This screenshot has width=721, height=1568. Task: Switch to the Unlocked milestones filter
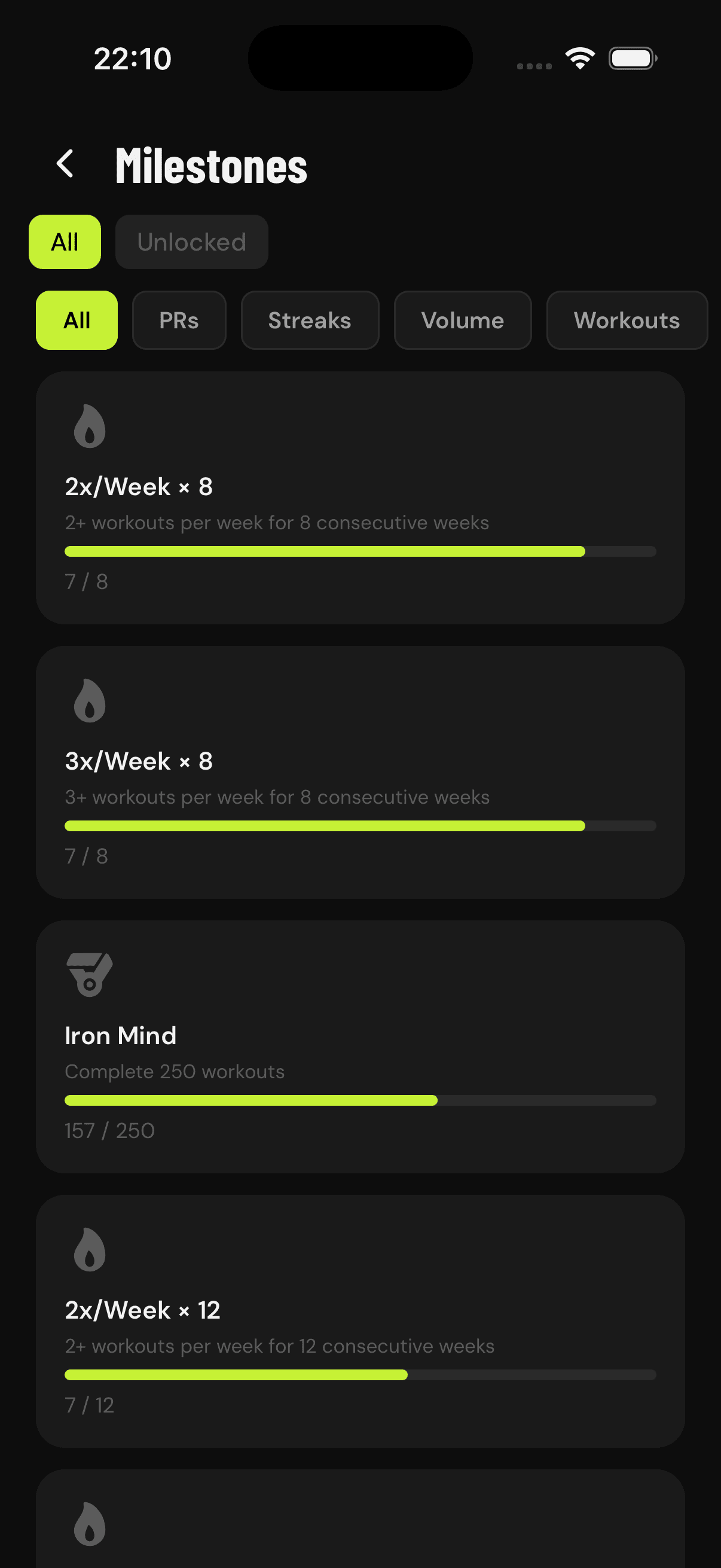pyautogui.click(x=192, y=242)
